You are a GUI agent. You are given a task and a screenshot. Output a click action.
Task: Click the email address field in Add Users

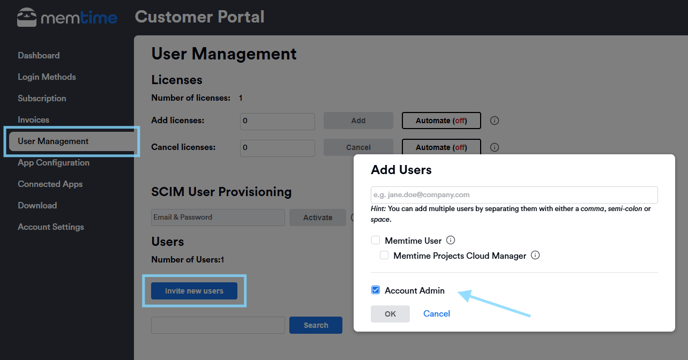514,195
